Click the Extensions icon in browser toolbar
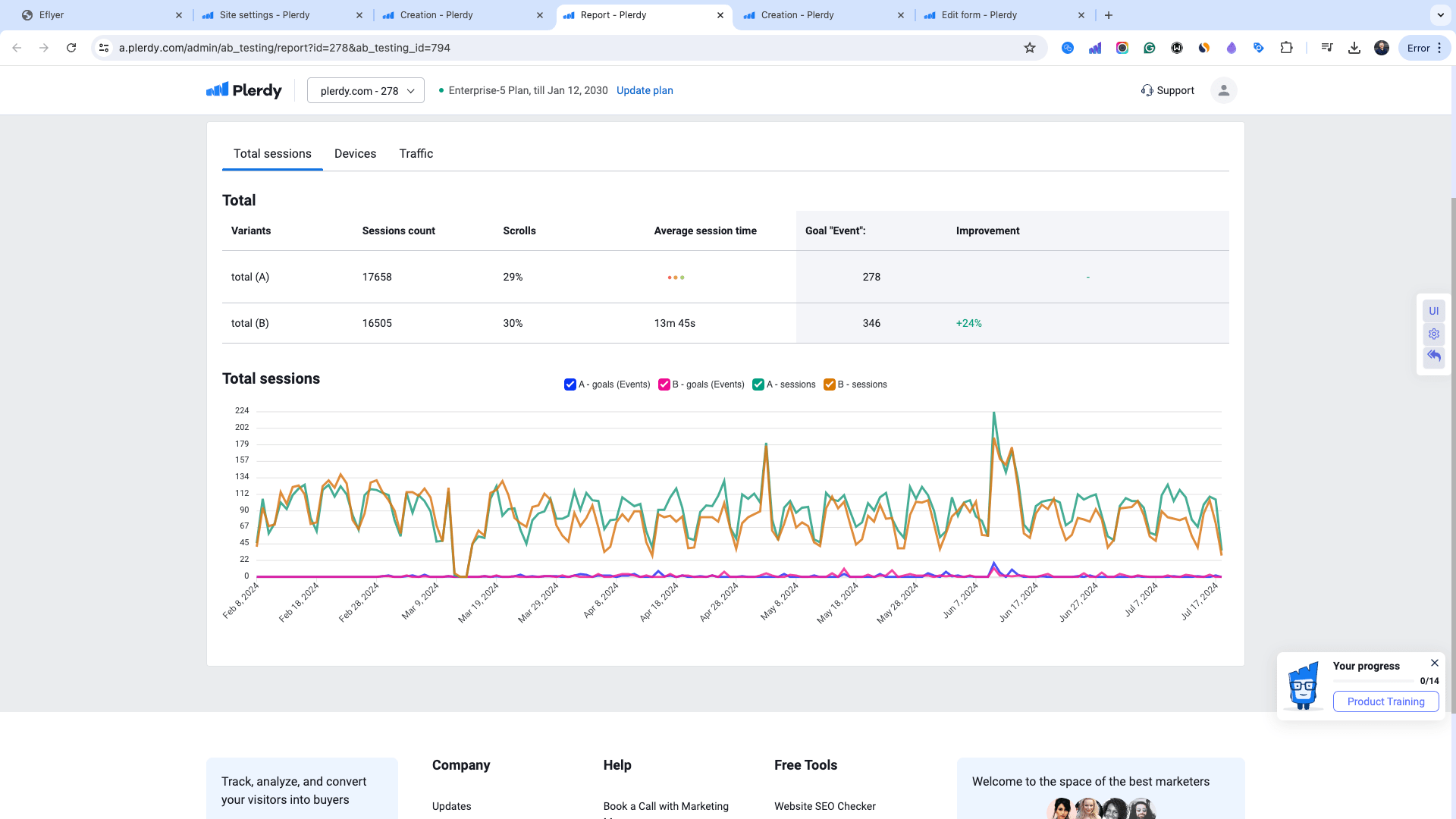This screenshot has width=1456, height=819. coord(1287,48)
